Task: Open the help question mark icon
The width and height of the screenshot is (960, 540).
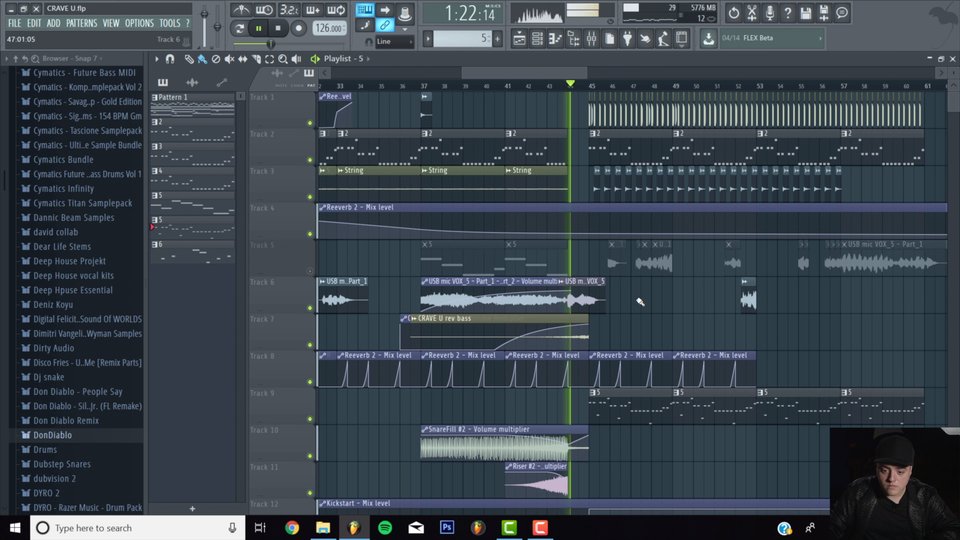Action: (x=788, y=13)
